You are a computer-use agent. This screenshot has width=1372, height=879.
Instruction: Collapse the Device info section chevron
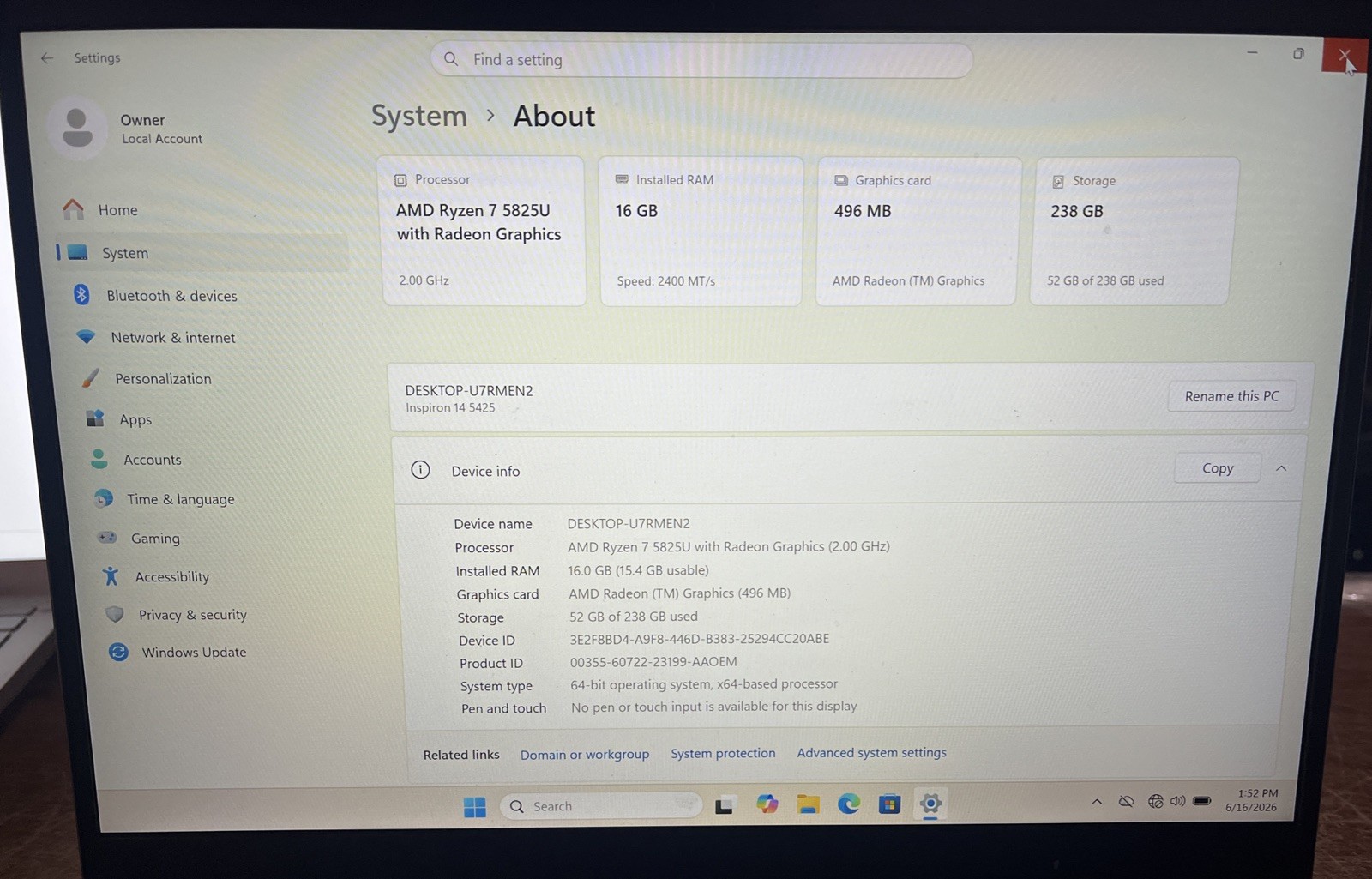pyautogui.click(x=1281, y=468)
